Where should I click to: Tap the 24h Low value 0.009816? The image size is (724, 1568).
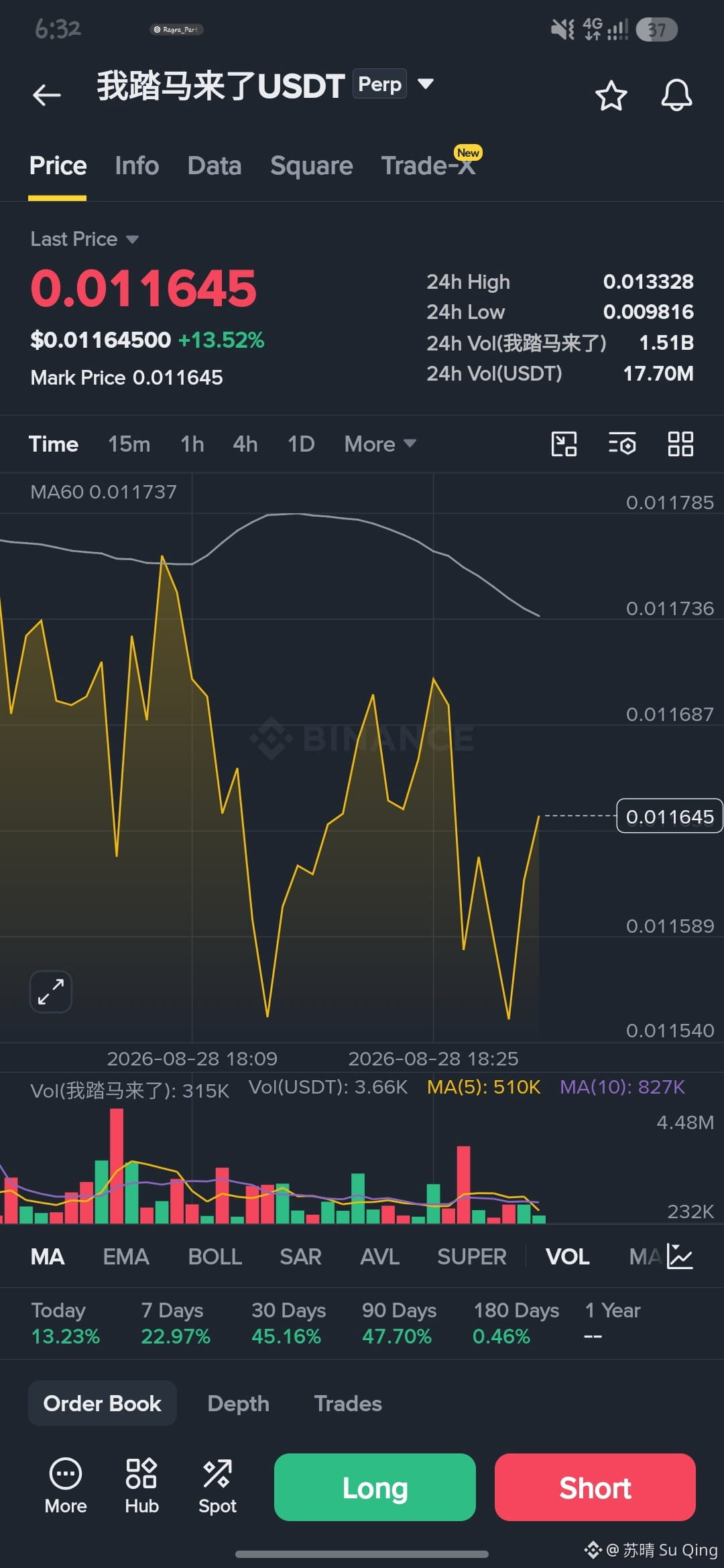click(648, 312)
